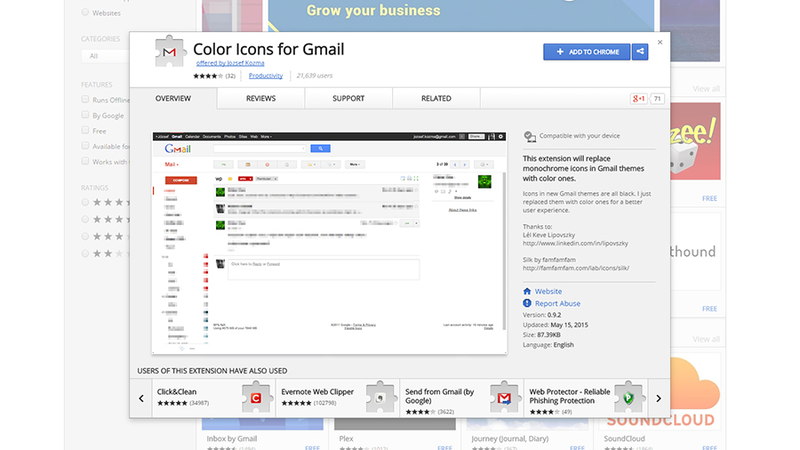
Task: Show previous related extensions
Action: tap(141, 398)
